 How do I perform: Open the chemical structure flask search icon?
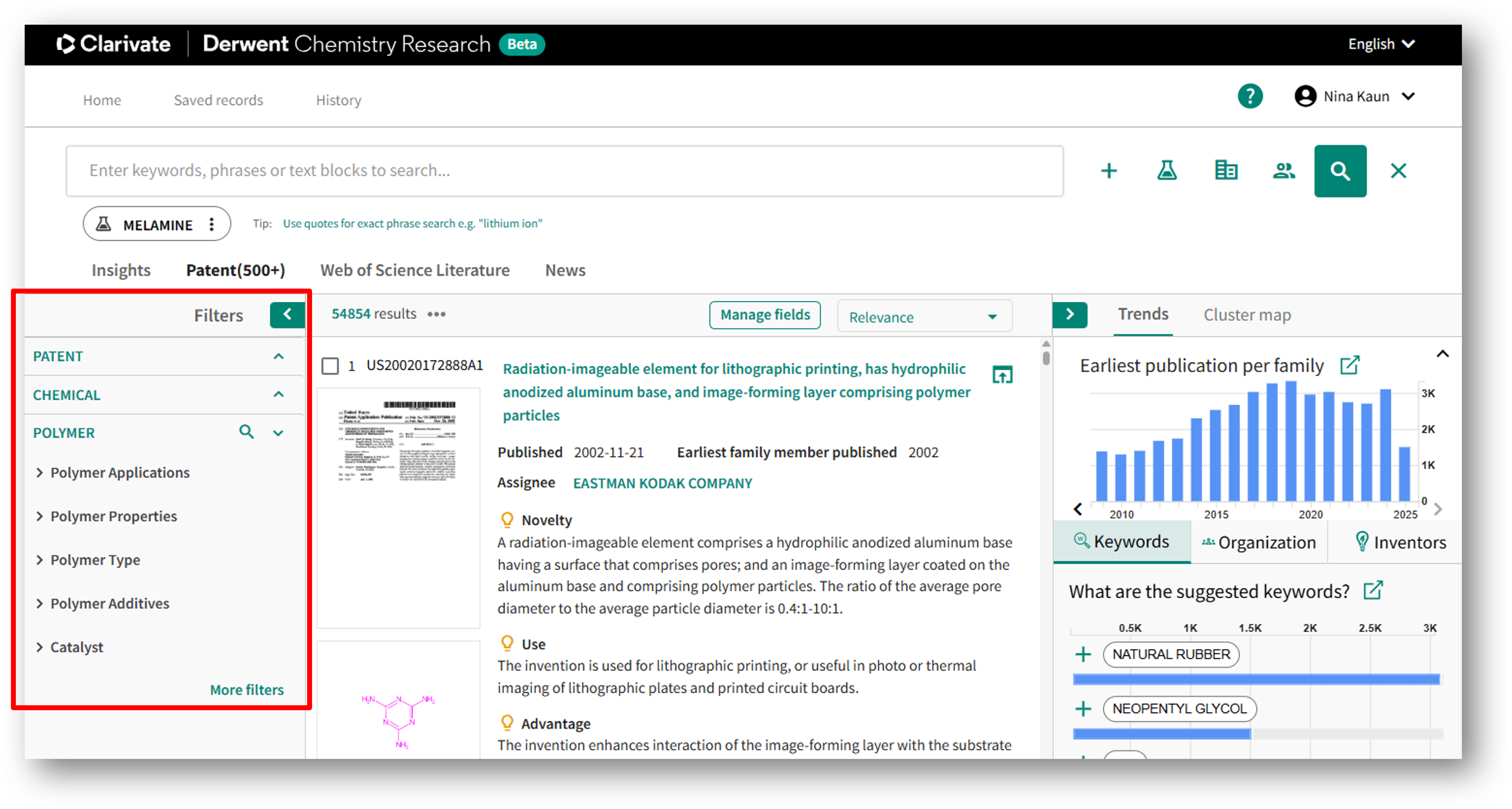[1166, 171]
